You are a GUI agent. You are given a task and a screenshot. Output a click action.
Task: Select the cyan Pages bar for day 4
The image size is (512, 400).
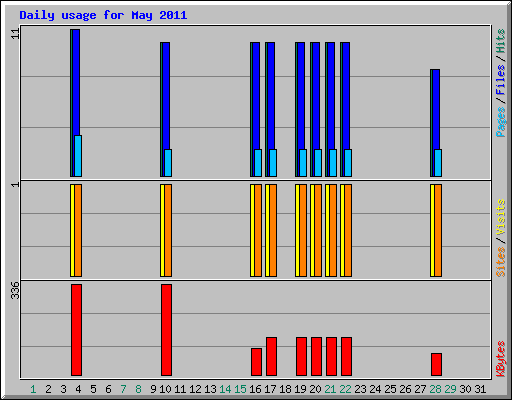tap(78, 156)
